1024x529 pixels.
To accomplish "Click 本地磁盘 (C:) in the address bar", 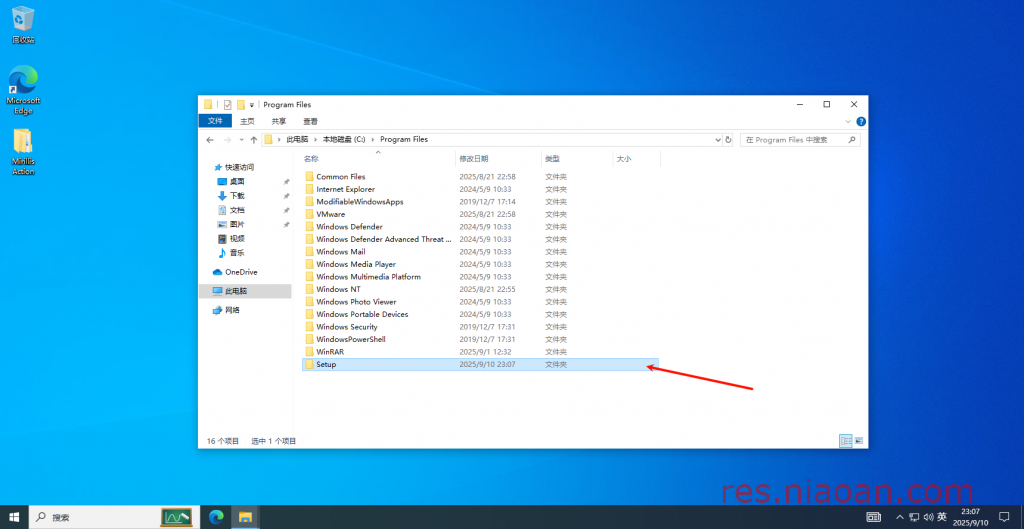I will point(344,140).
